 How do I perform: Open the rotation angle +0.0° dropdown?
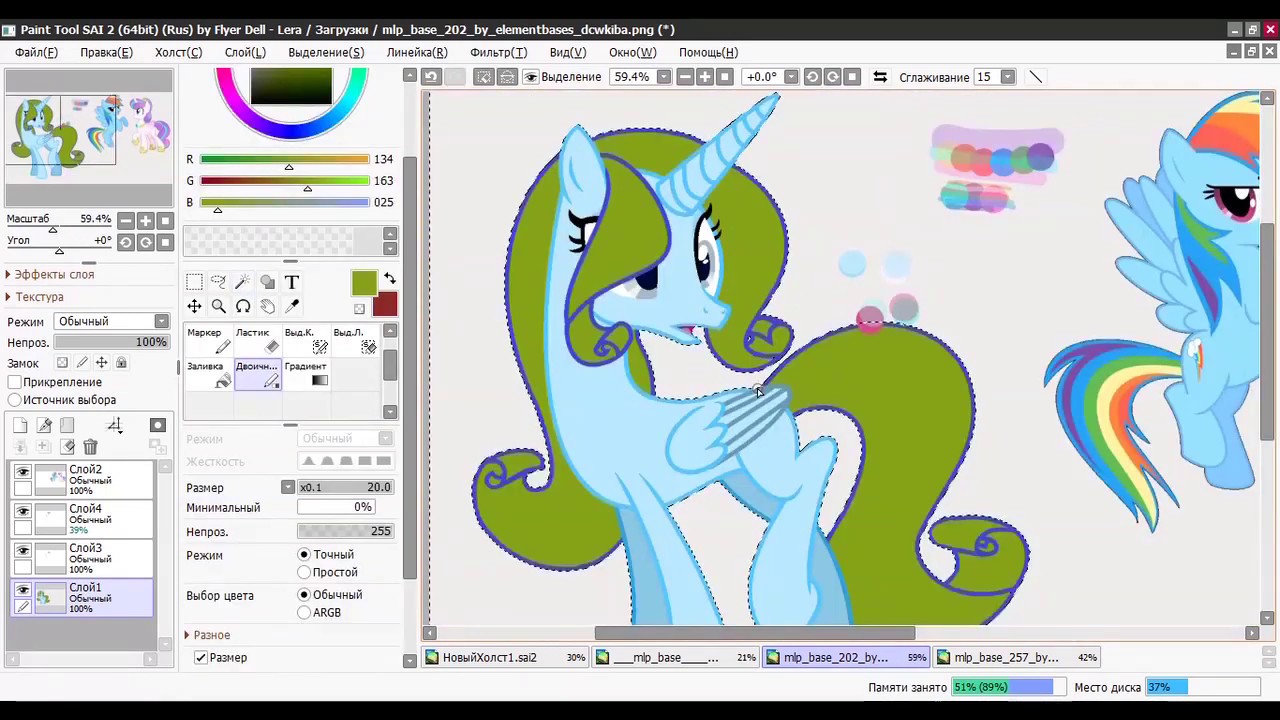click(791, 77)
